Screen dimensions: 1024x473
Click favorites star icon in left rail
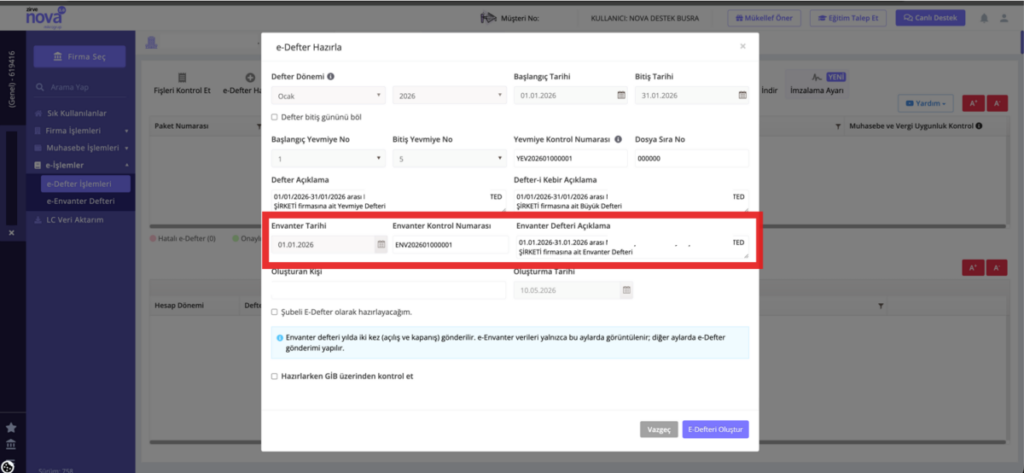pos(11,428)
